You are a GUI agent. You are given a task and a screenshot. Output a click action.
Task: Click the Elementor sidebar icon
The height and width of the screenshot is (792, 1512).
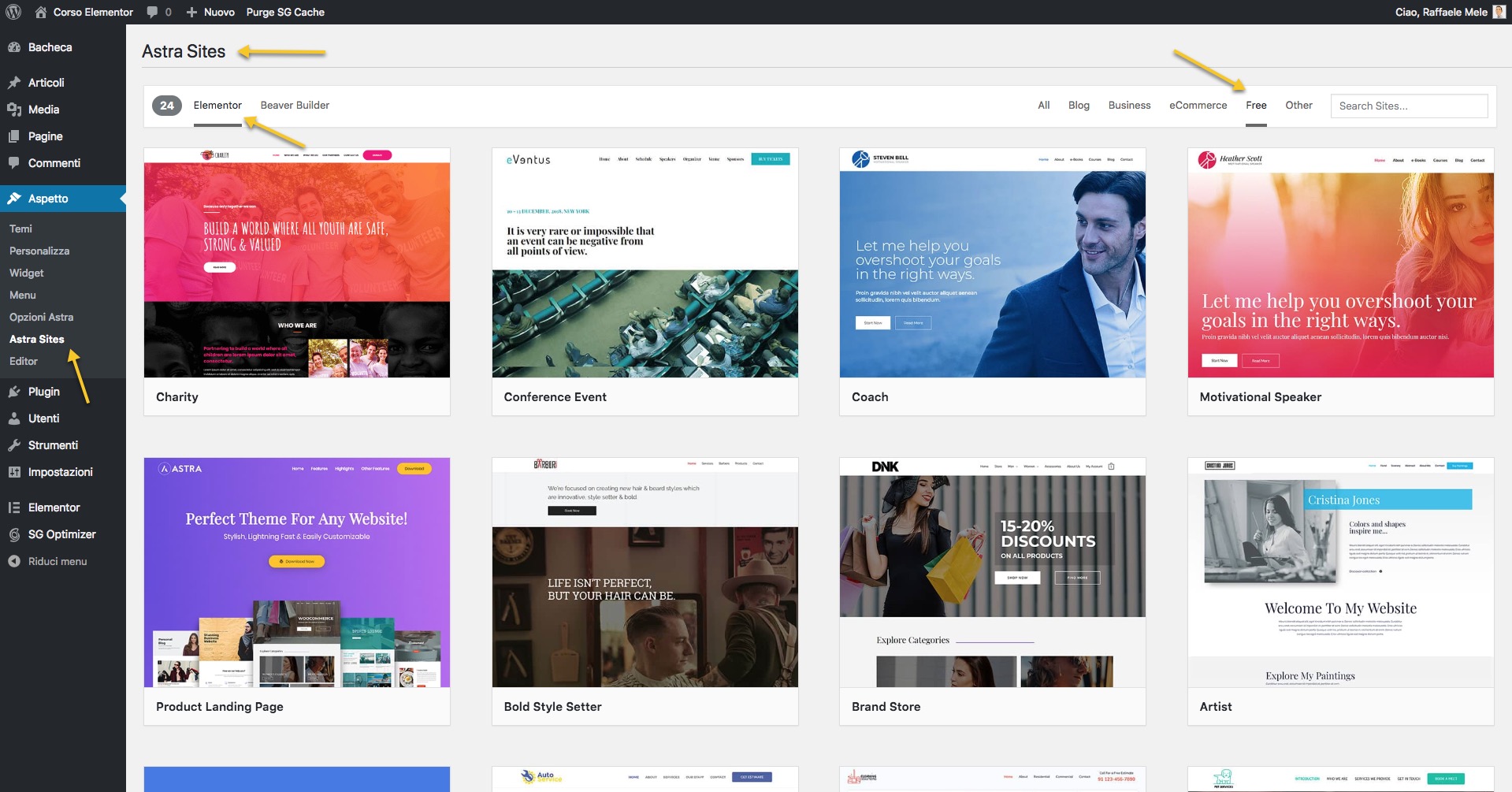coord(14,508)
